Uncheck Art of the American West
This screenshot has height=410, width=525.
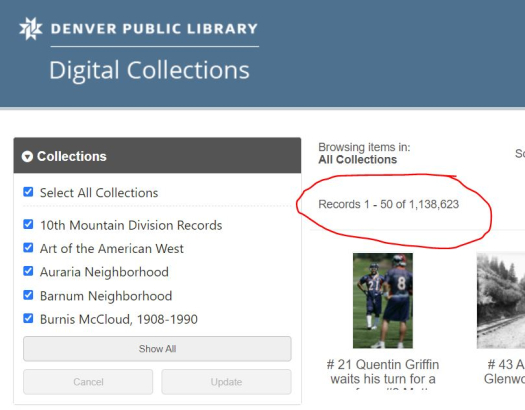click(28, 248)
